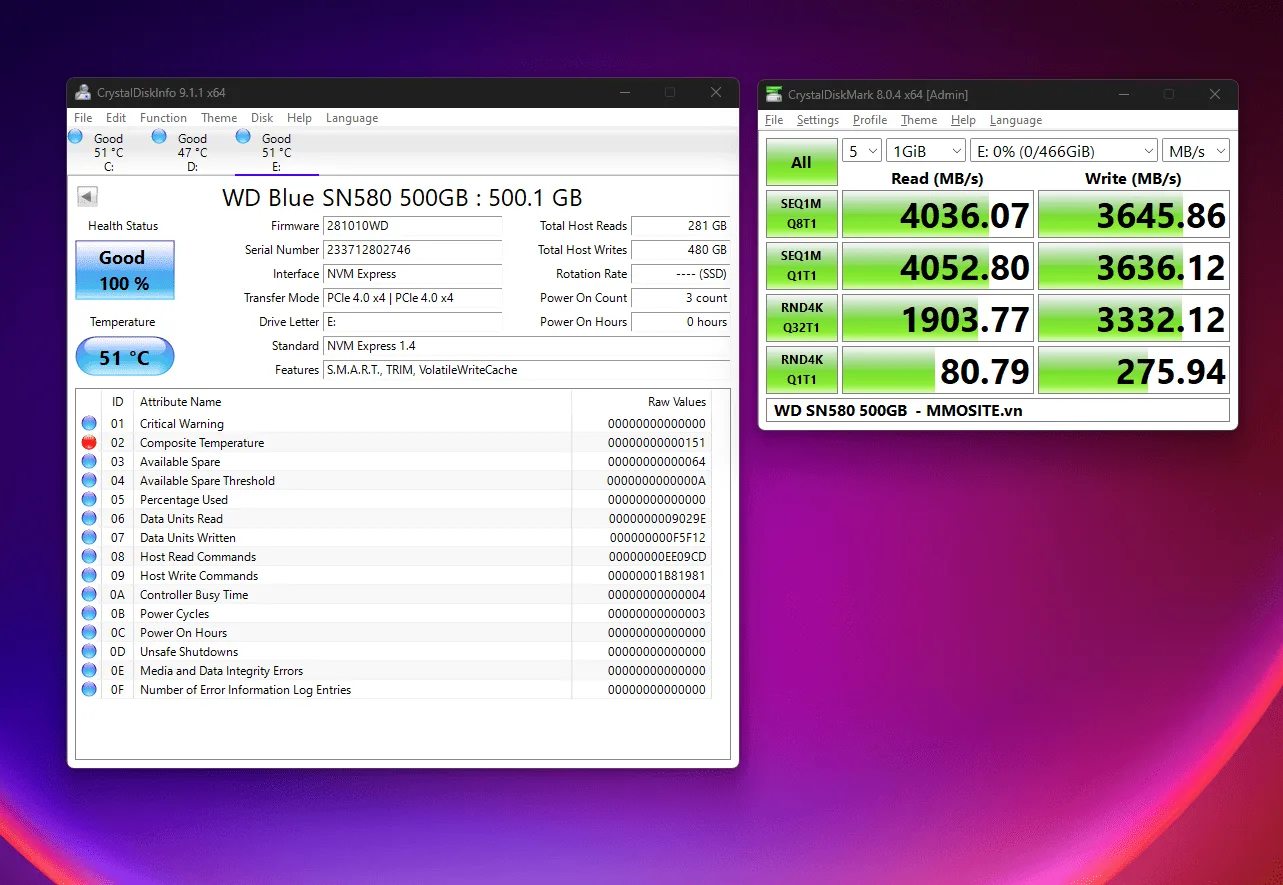This screenshot has height=885, width=1283.
Task: Click the previous disk arrow icon
Action: [x=87, y=197]
